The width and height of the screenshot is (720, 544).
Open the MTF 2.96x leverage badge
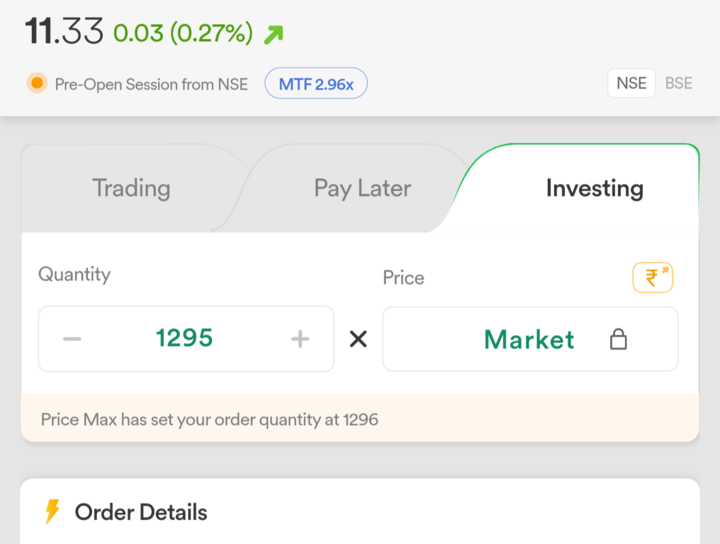point(316,84)
